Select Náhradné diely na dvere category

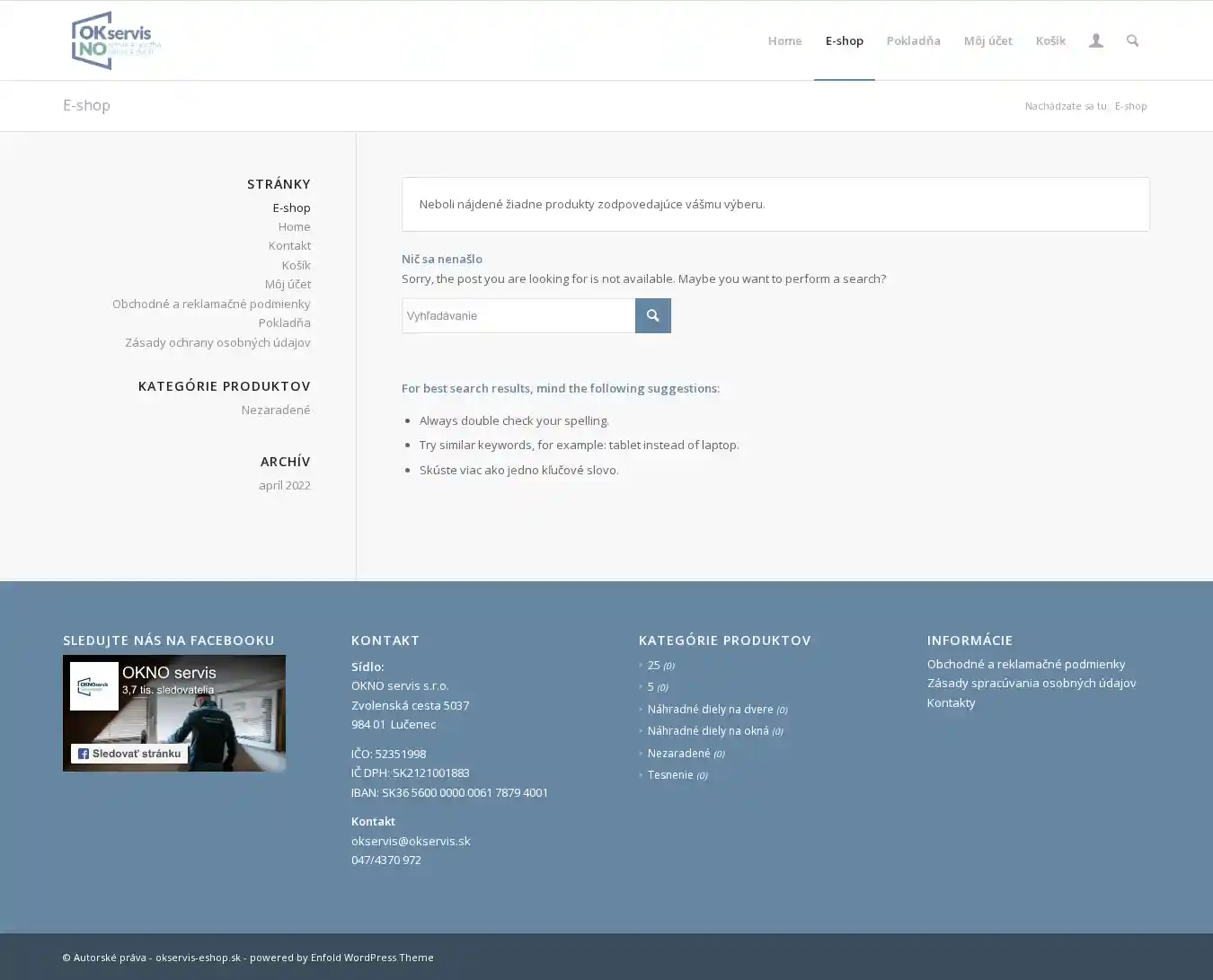point(710,709)
